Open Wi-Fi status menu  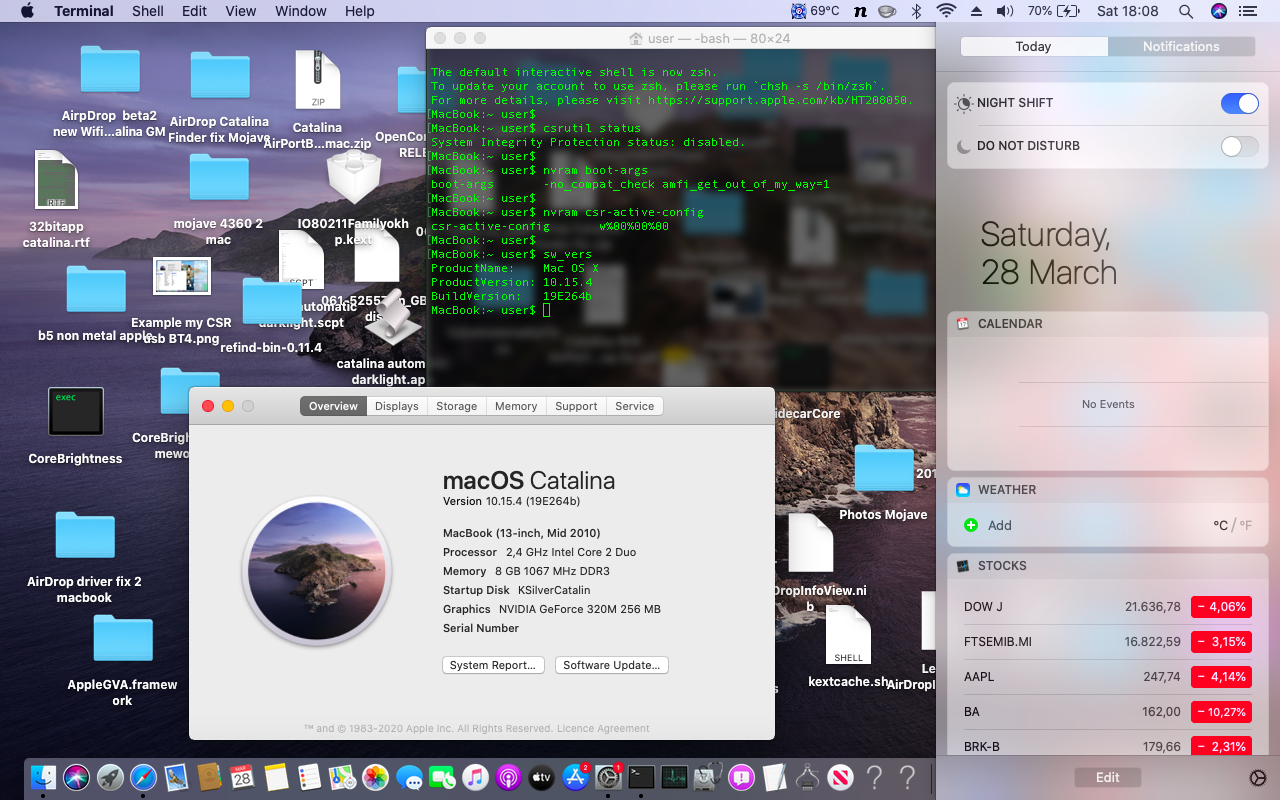click(x=946, y=11)
